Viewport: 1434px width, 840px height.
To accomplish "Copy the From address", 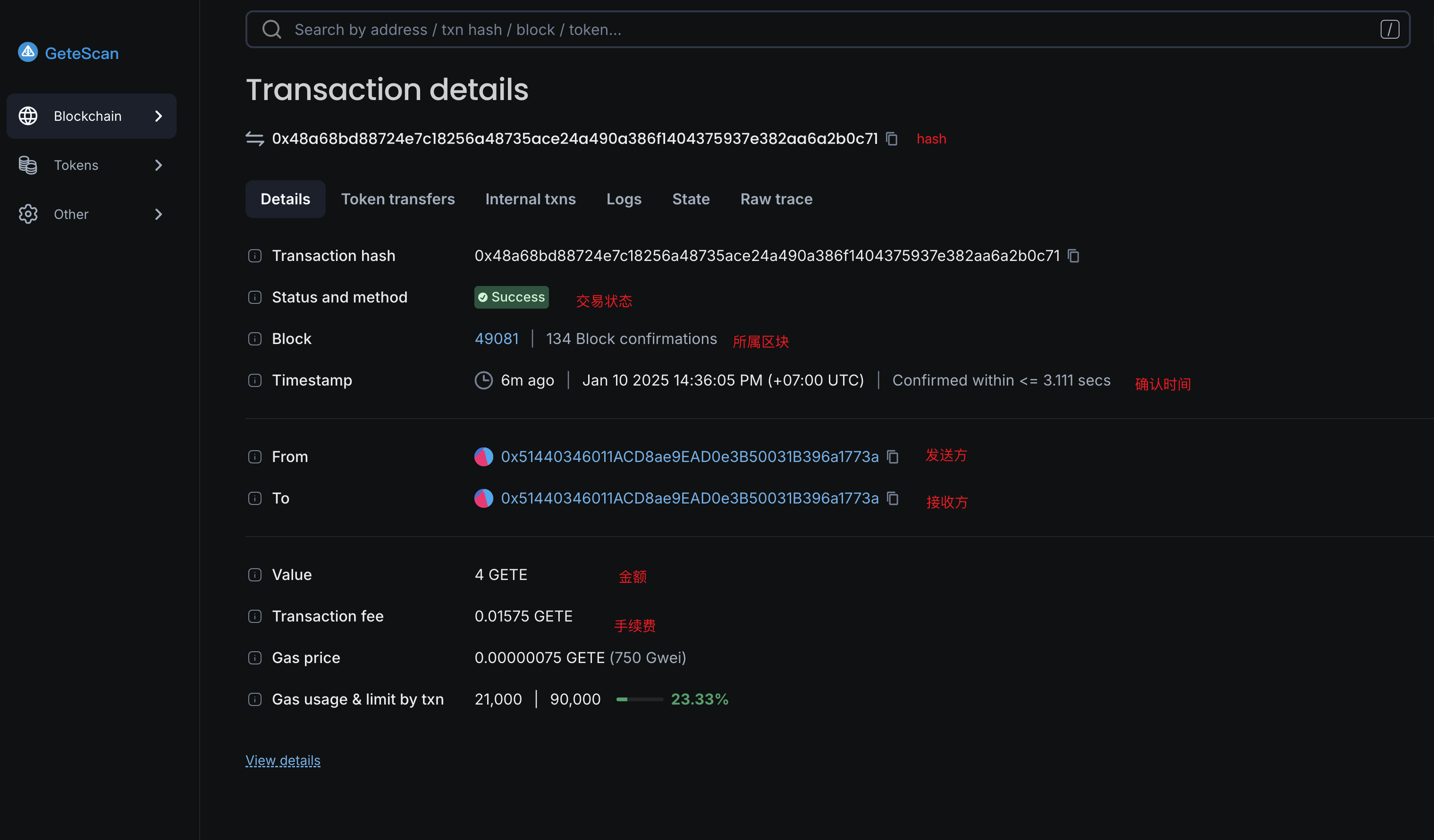I will click(893, 457).
